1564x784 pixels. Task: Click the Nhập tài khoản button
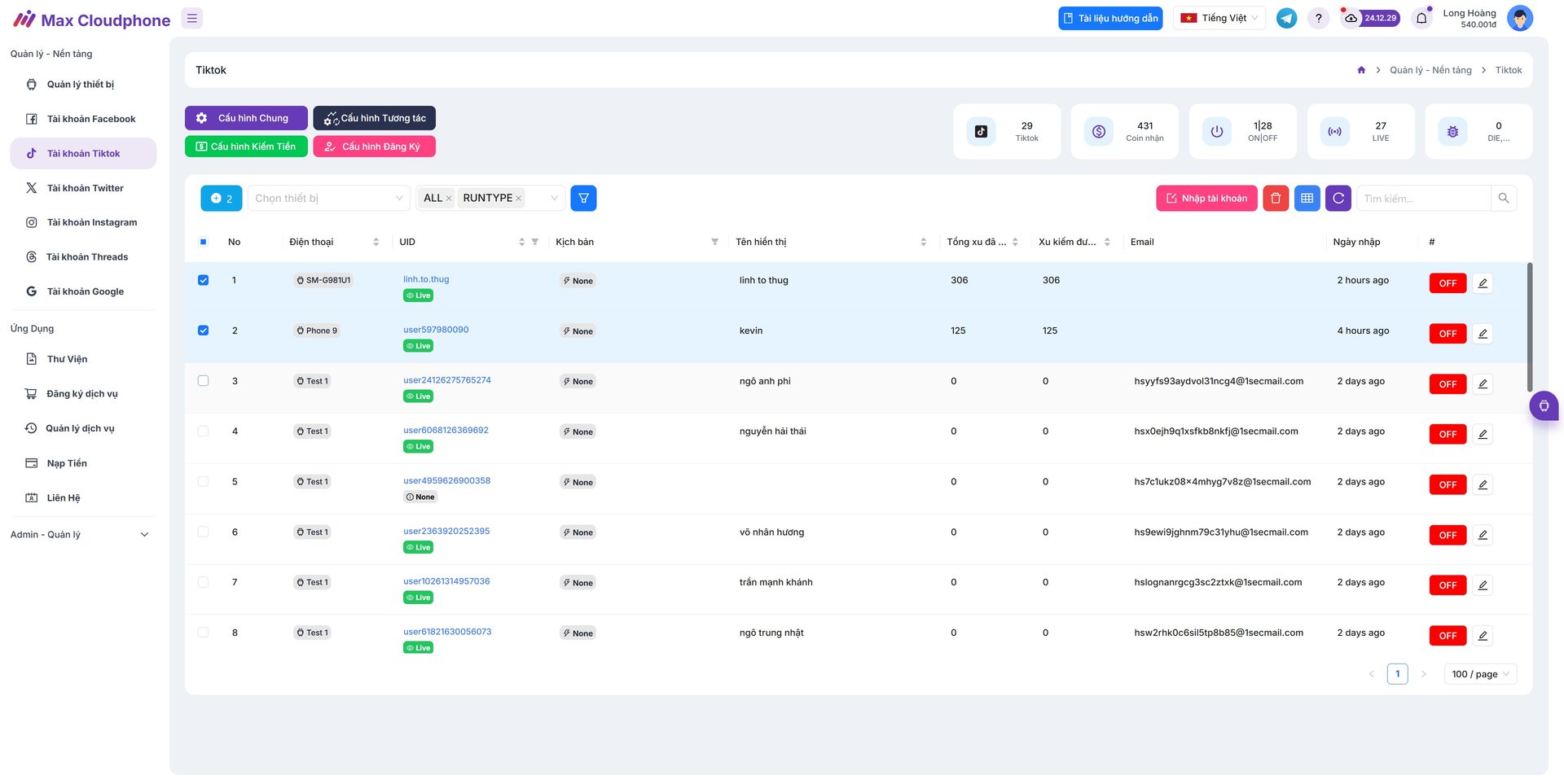point(1206,198)
